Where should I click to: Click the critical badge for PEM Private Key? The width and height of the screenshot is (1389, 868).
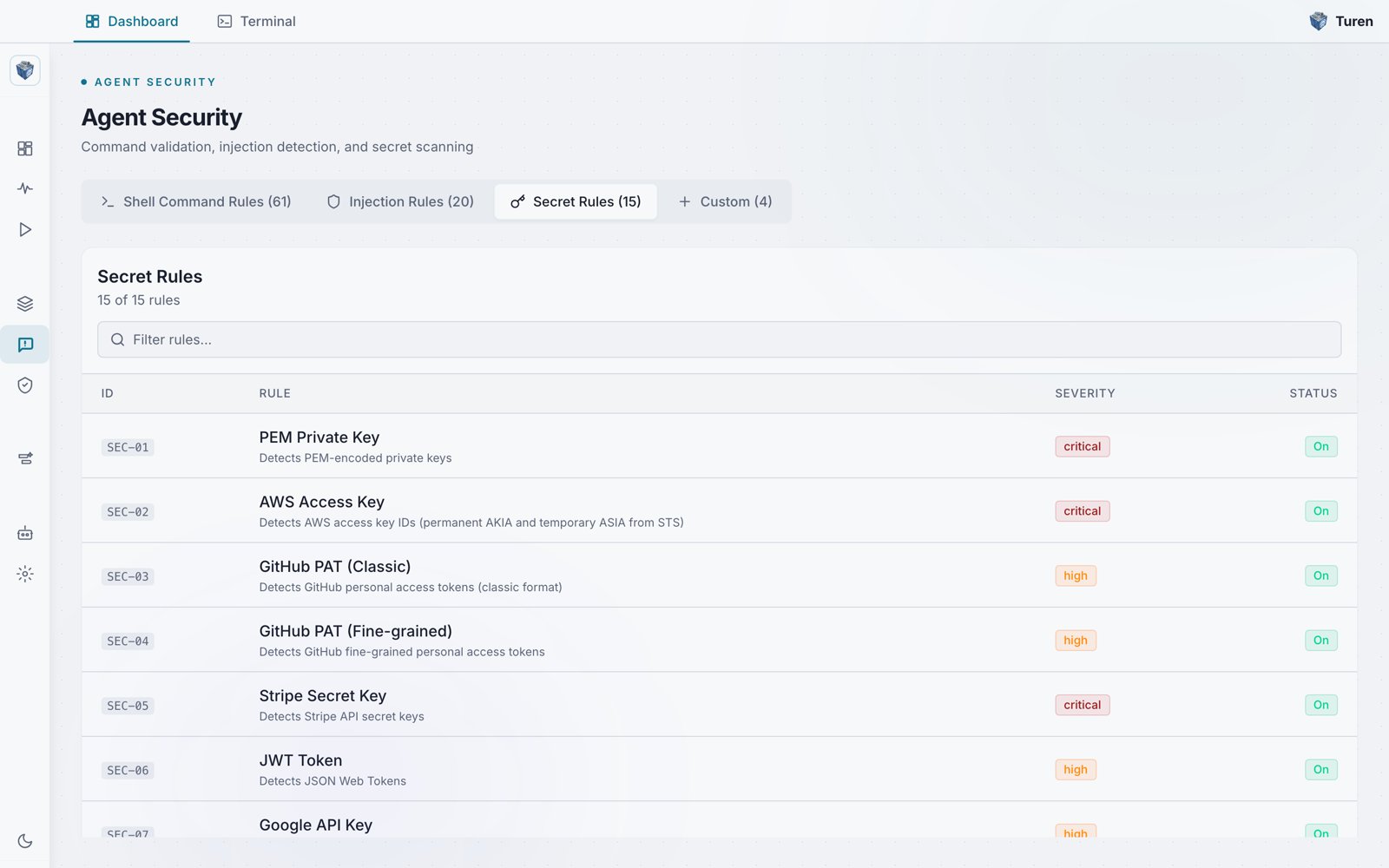[x=1082, y=446]
